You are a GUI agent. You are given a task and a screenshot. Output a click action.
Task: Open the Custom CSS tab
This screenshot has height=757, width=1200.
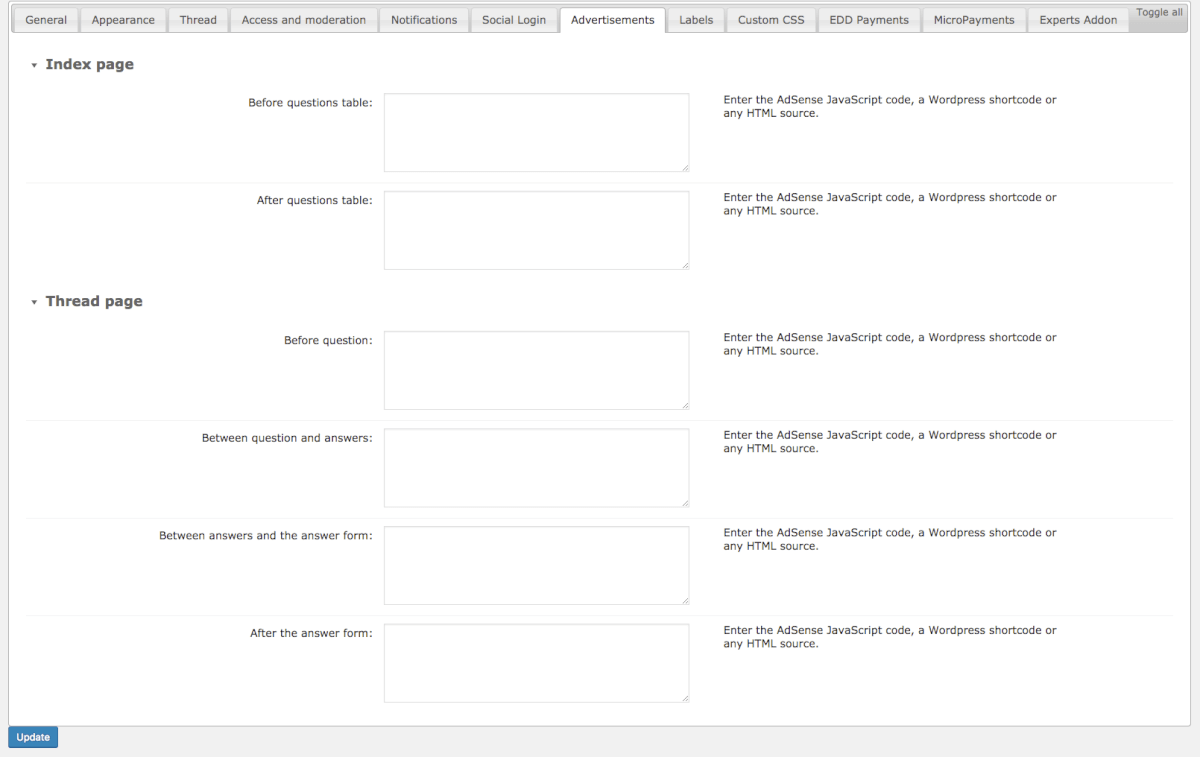click(771, 20)
